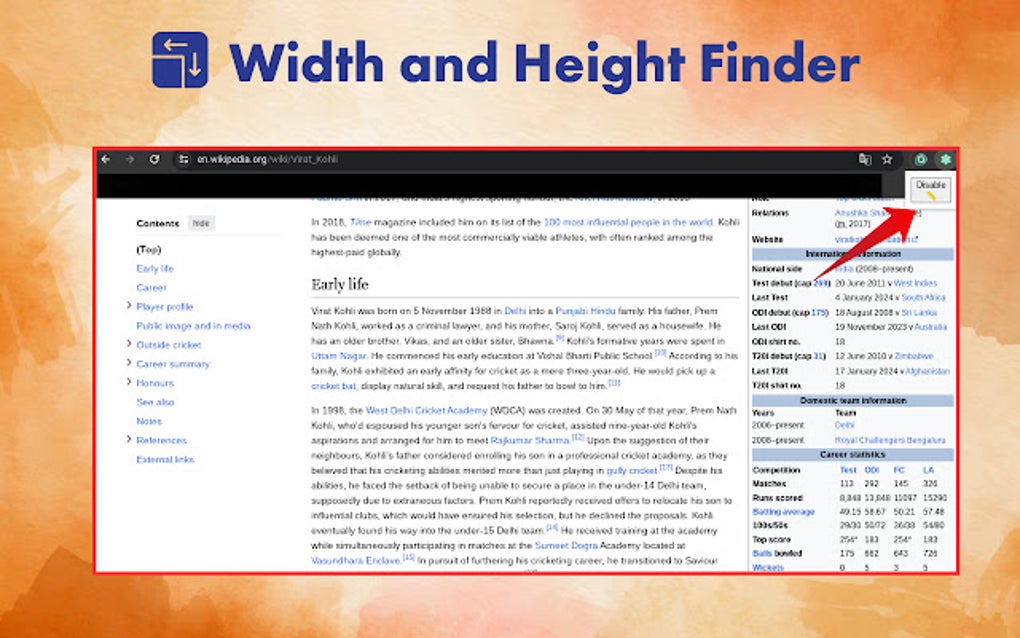This screenshot has width=1020, height=638.
Task: Open the Punjabi Hindu link
Action: (585, 311)
